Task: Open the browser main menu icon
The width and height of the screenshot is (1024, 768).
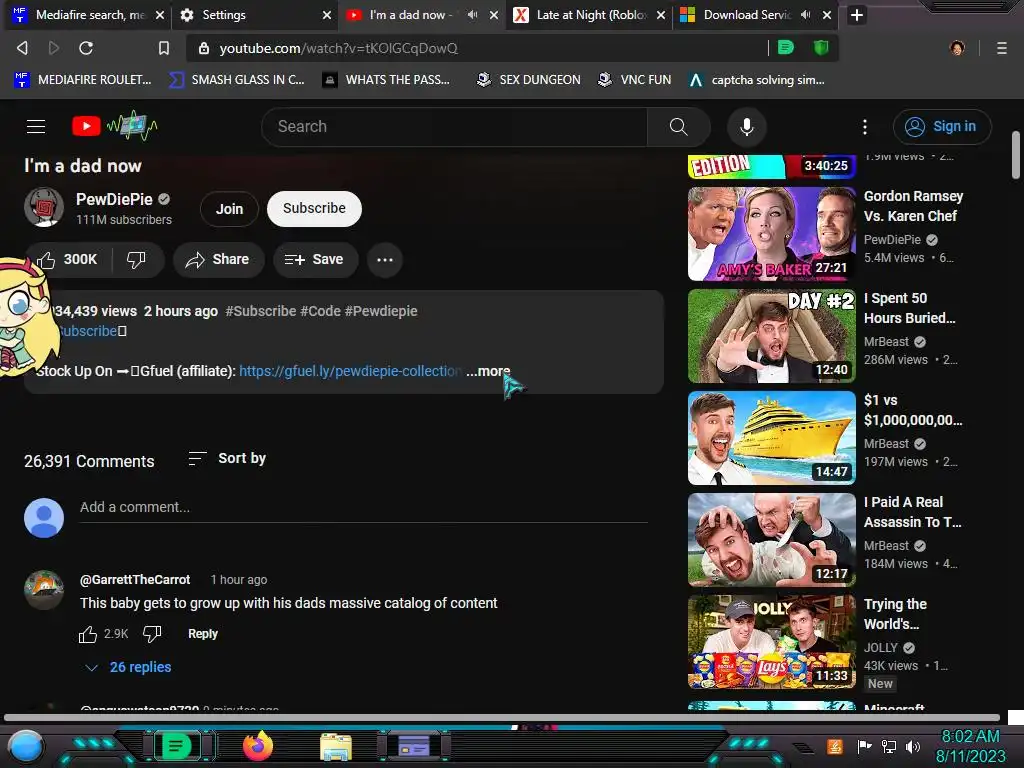Action: coord(1001,48)
